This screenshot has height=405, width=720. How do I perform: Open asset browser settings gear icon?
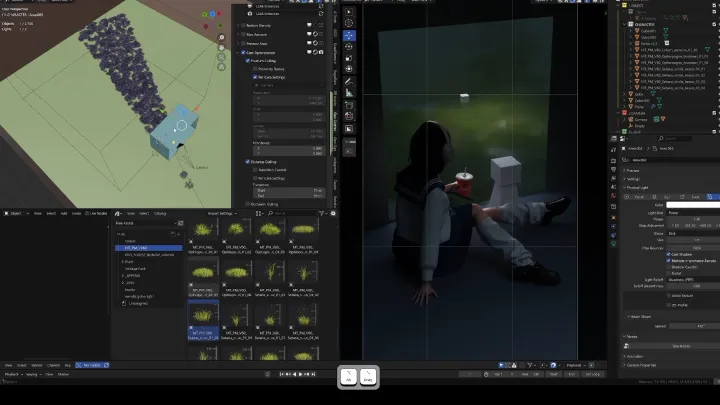(x=333, y=213)
